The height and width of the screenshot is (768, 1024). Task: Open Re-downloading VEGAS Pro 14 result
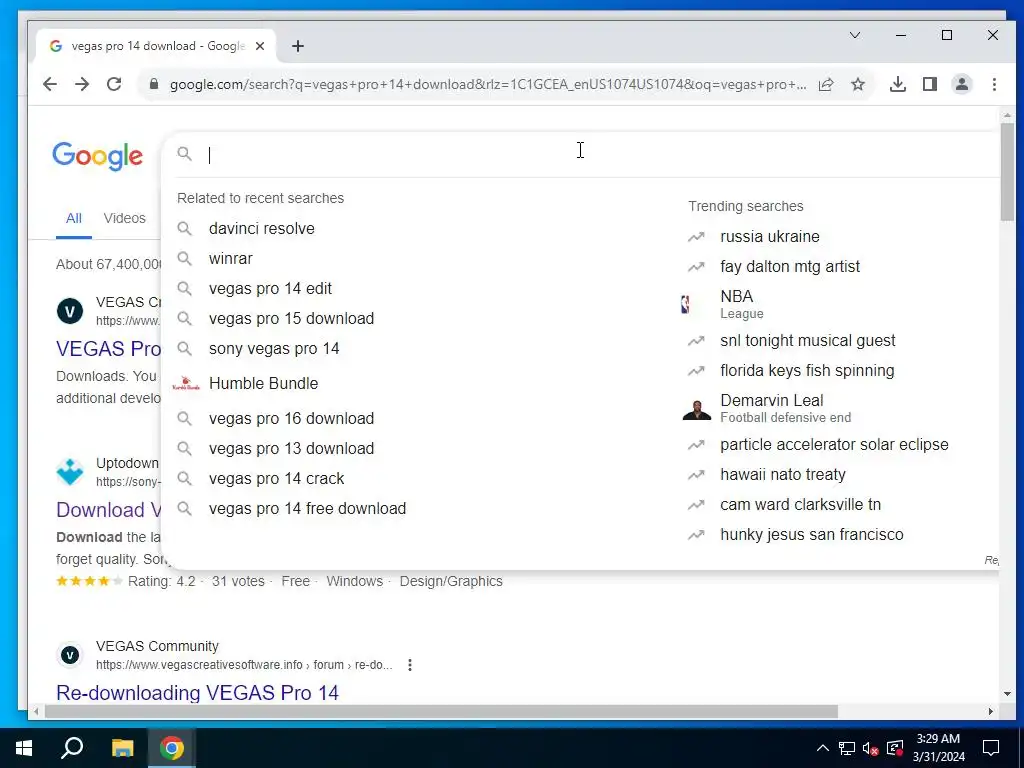197,692
